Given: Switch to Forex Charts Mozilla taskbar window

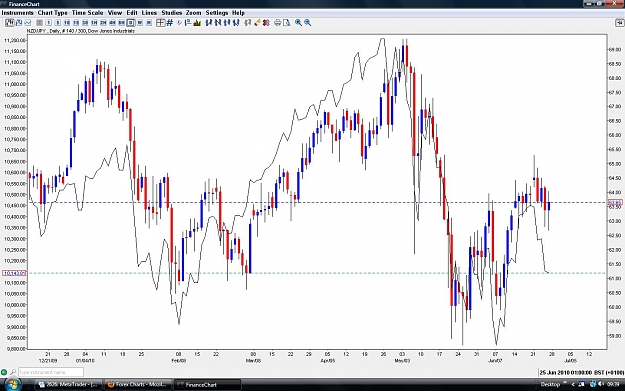Looking at the screenshot, I should pyautogui.click(x=138, y=385).
